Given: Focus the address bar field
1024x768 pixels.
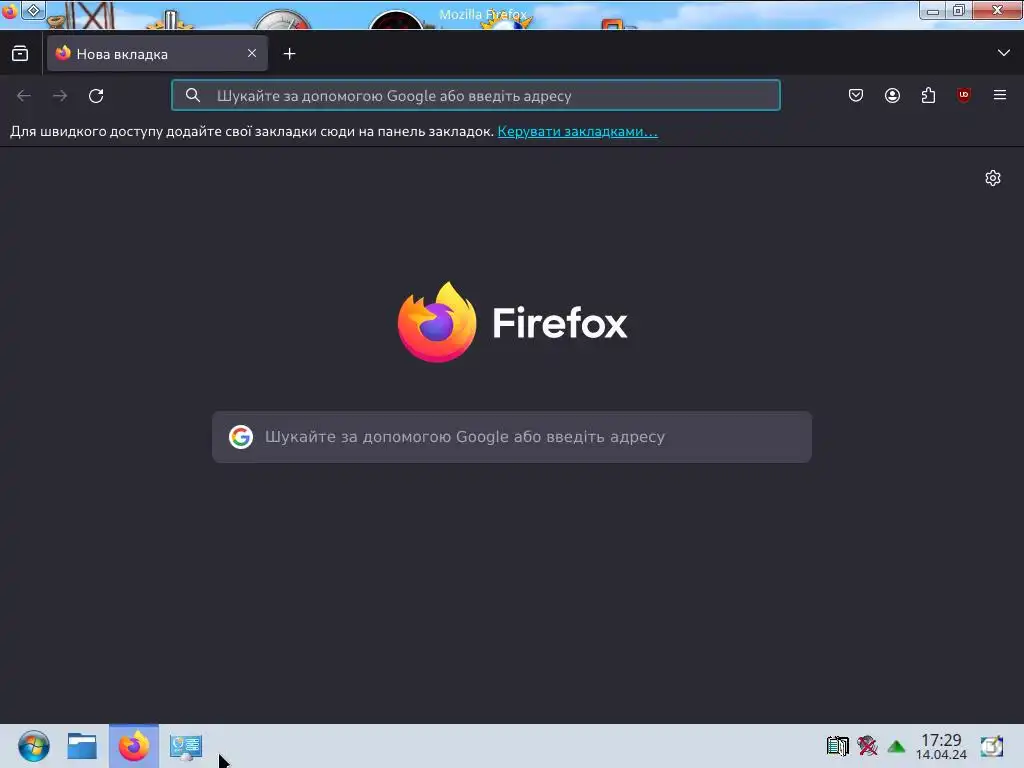Looking at the screenshot, I should [475, 95].
